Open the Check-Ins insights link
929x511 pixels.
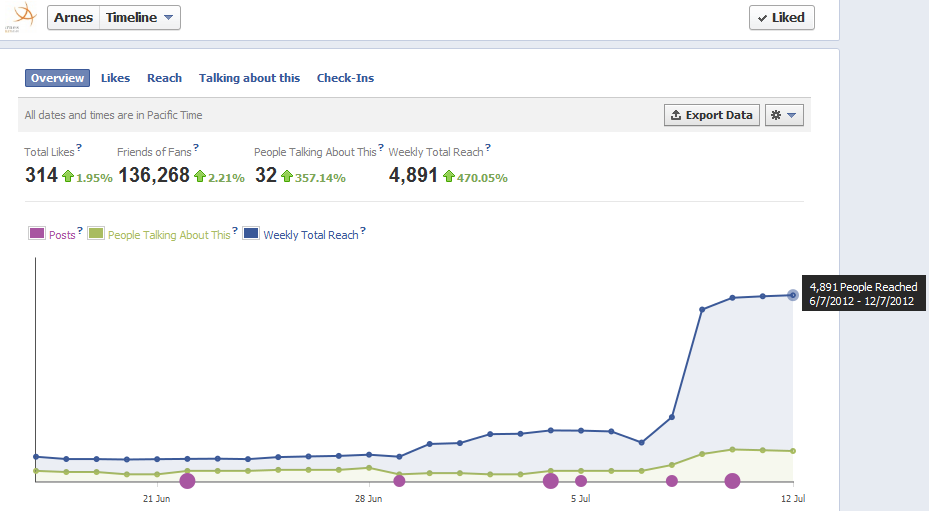[345, 78]
